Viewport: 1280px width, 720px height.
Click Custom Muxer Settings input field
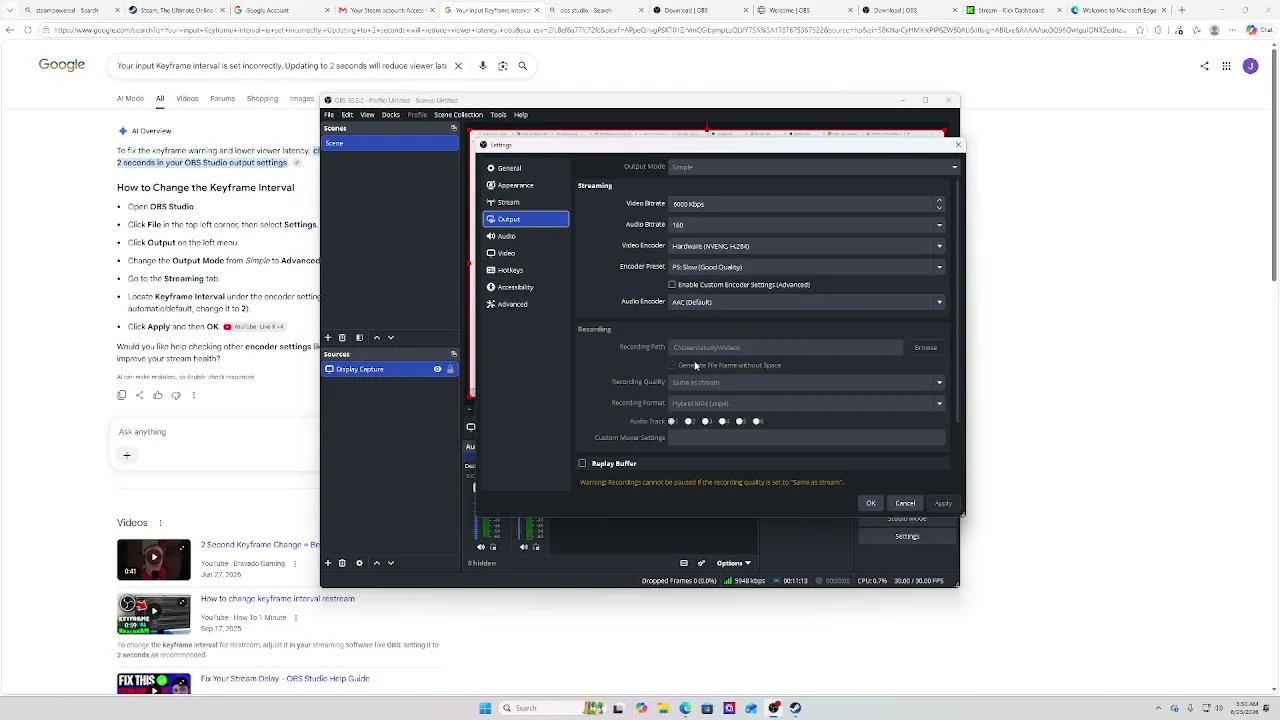pyautogui.click(x=806, y=438)
